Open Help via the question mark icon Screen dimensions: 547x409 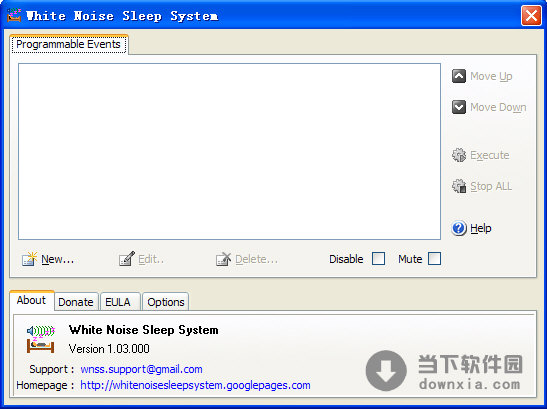click(459, 228)
